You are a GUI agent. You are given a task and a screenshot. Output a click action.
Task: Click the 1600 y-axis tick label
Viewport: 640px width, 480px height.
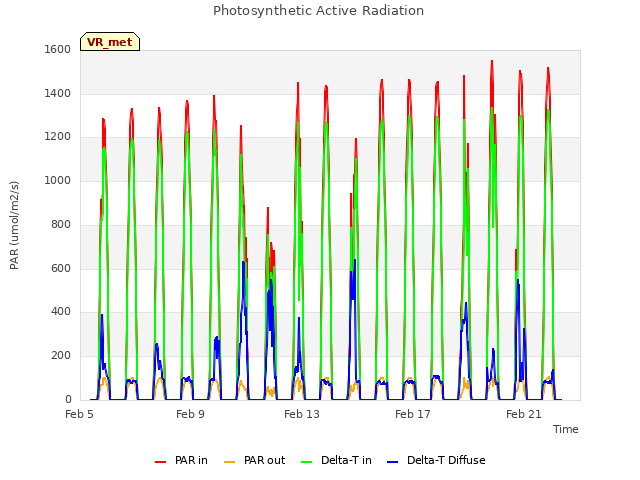tap(58, 49)
